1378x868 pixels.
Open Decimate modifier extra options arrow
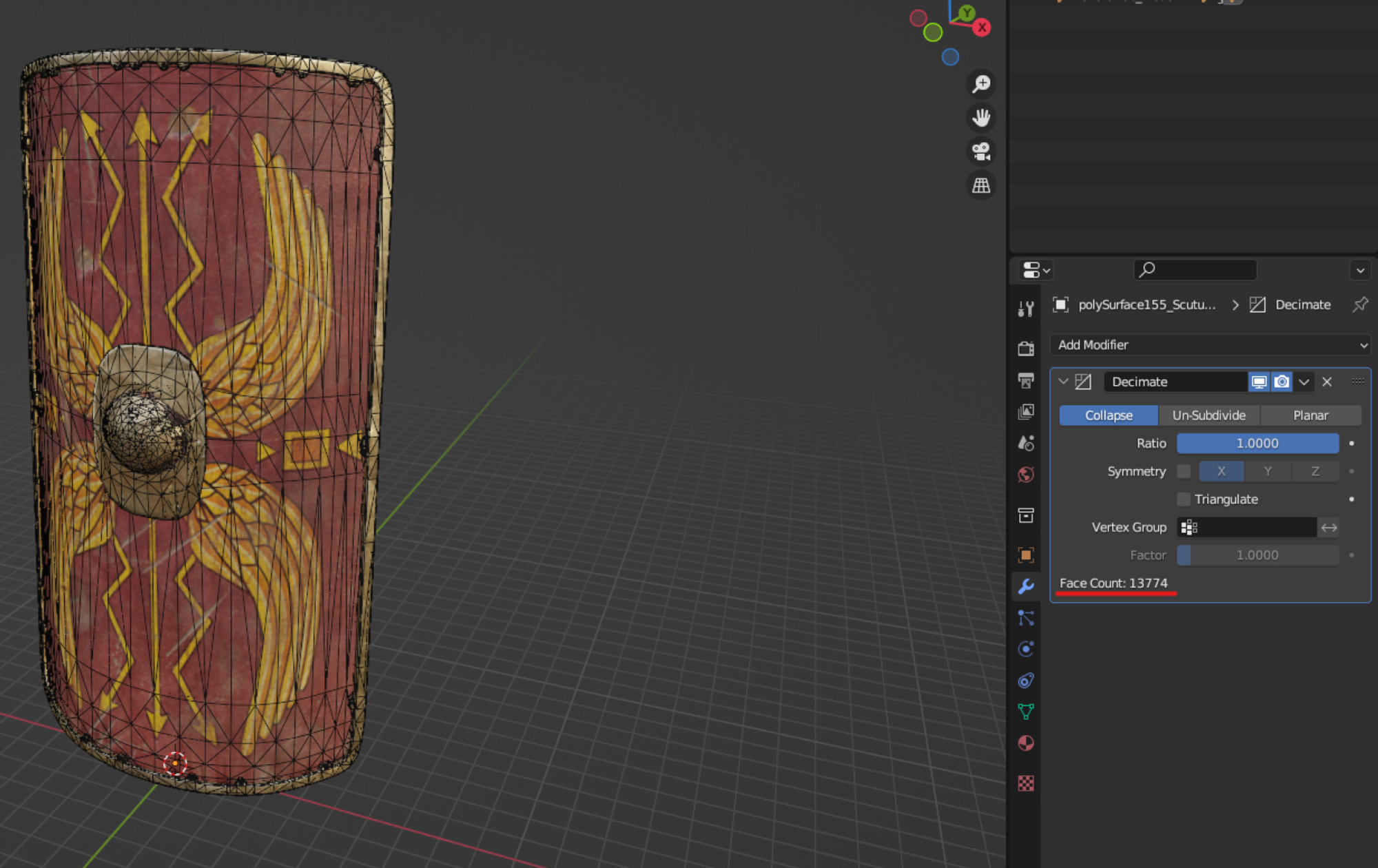coord(1304,382)
